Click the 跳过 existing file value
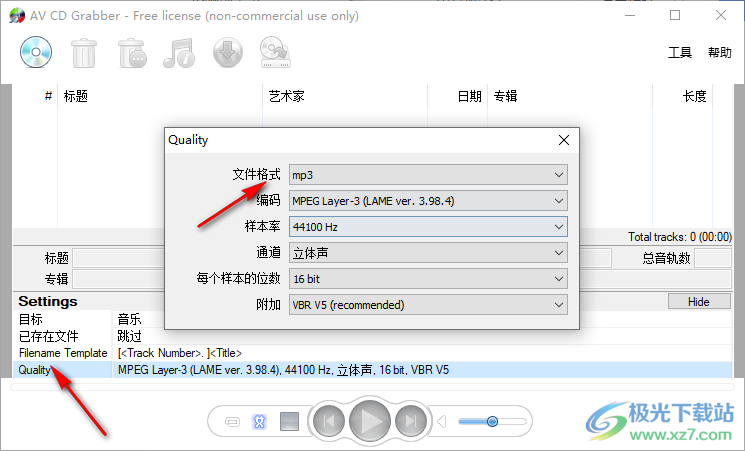The width and height of the screenshot is (745, 451). (129, 336)
